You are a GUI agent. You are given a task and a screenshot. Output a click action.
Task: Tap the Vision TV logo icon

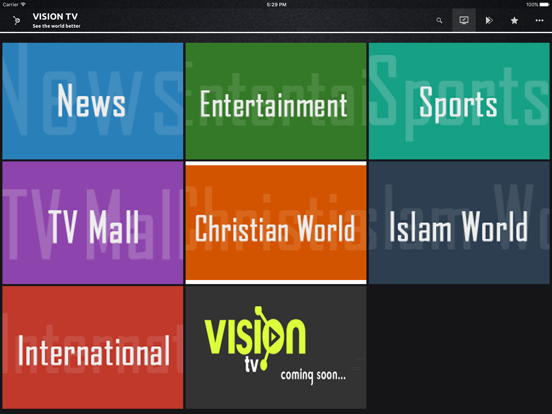[x=16, y=21]
